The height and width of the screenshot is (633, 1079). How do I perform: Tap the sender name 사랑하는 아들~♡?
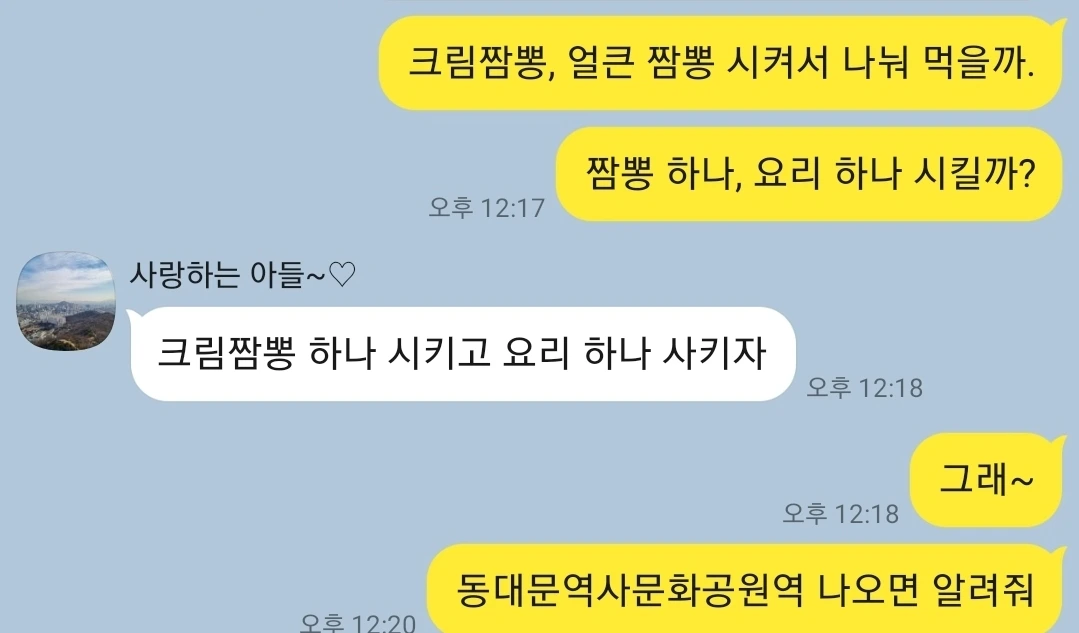coord(243,275)
